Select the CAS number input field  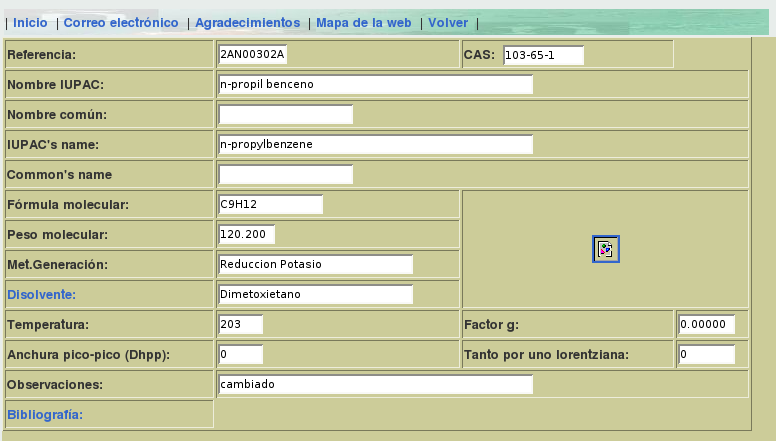(x=542, y=55)
